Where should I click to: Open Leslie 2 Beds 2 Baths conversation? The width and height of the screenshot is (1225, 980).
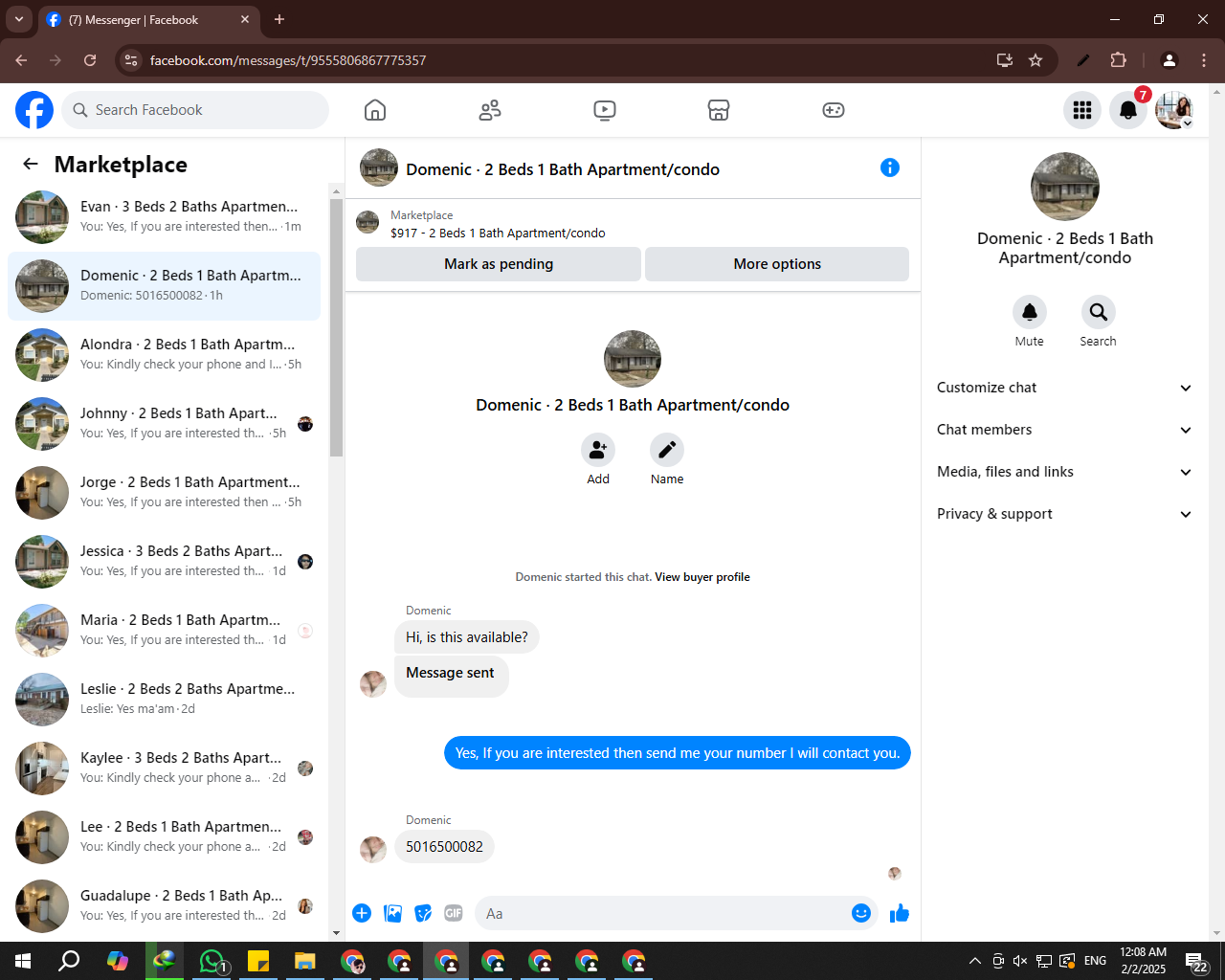165,700
